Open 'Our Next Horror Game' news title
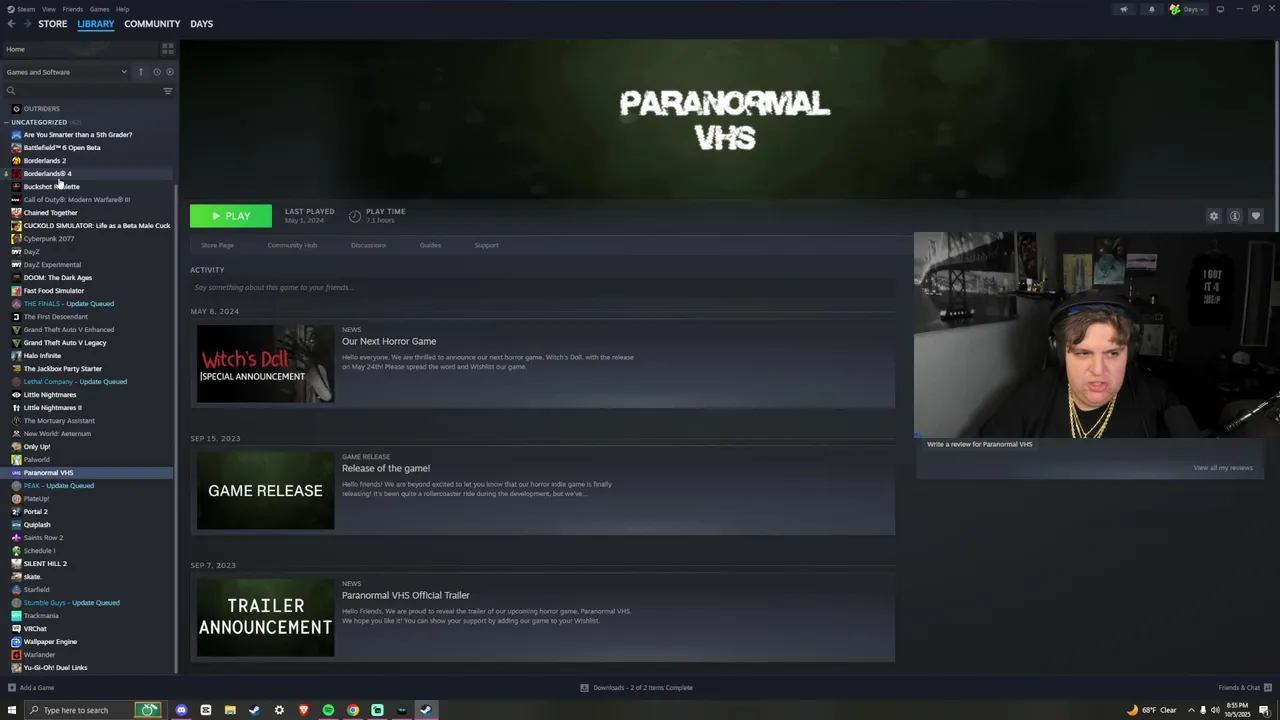Image resolution: width=1280 pixels, height=720 pixels. point(389,341)
